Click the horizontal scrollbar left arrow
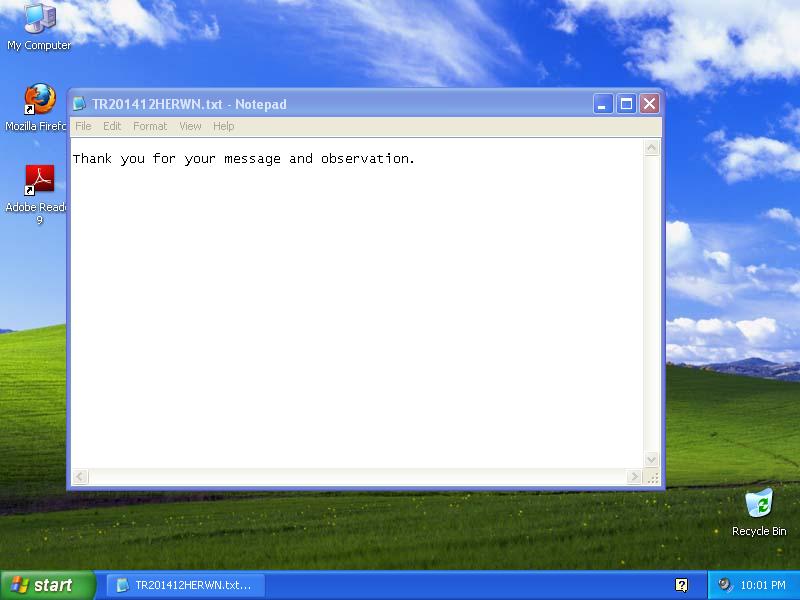The height and width of the screenshot is (600, 800). [x=80, y=477]
